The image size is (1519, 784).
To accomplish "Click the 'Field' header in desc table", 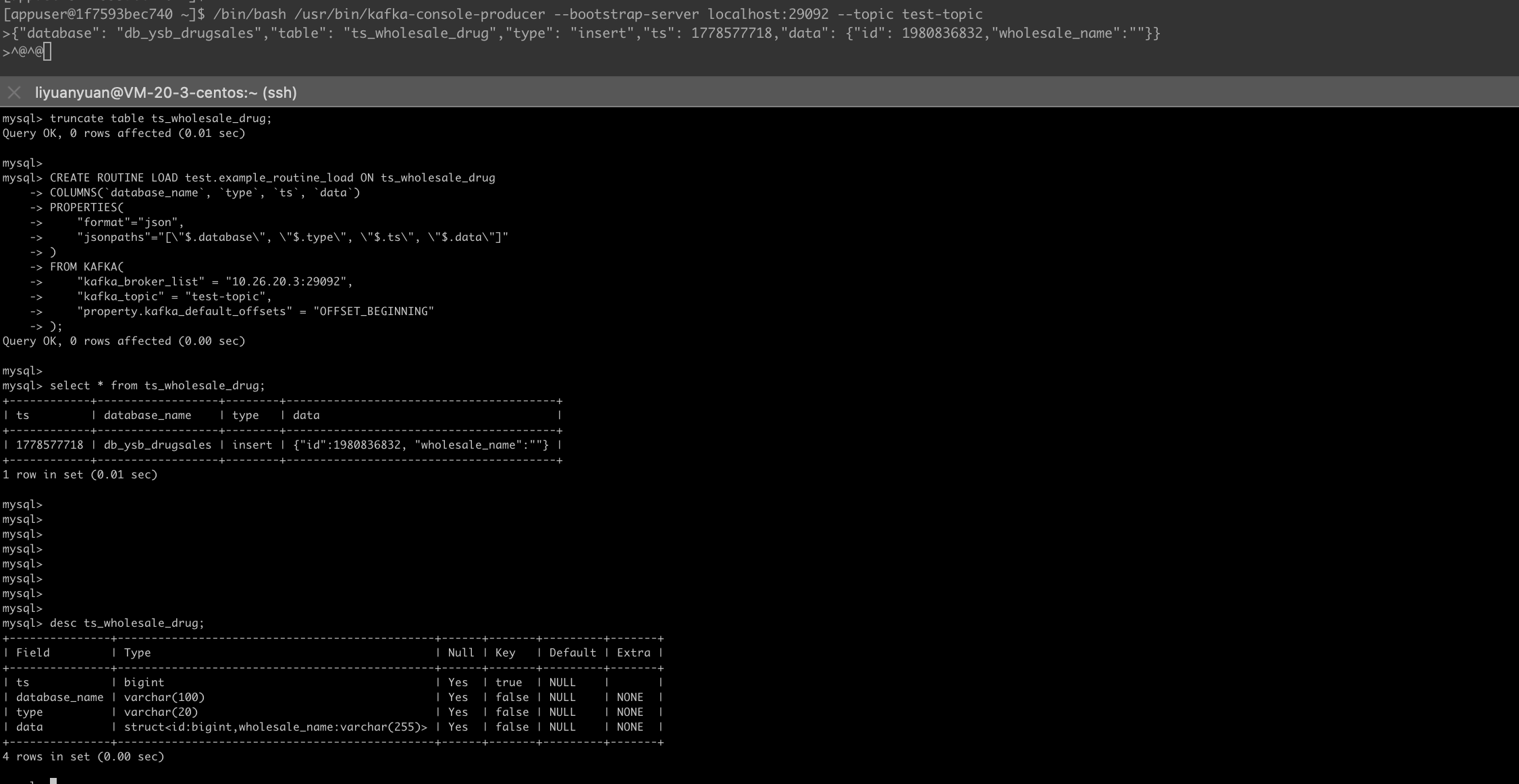I will (x=32, y=652).
